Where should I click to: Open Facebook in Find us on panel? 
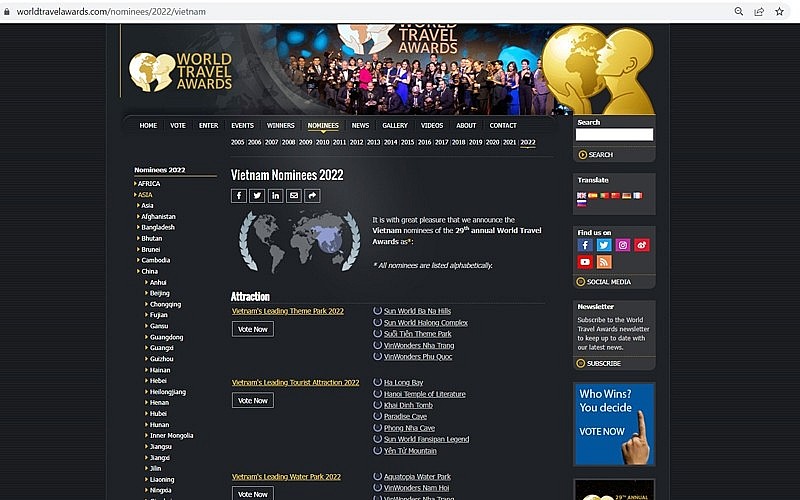click(585, 245)
